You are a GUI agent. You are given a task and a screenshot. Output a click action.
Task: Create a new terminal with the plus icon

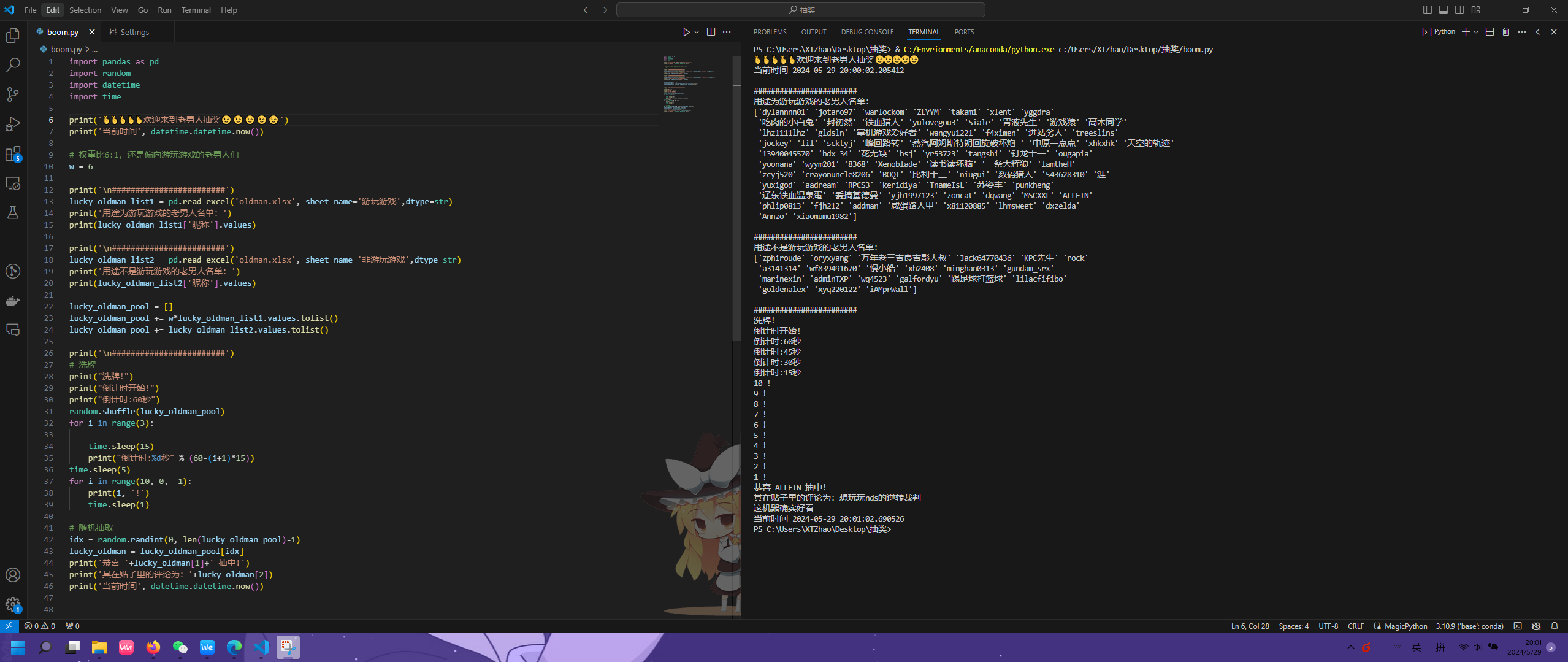coord(1466,32)
